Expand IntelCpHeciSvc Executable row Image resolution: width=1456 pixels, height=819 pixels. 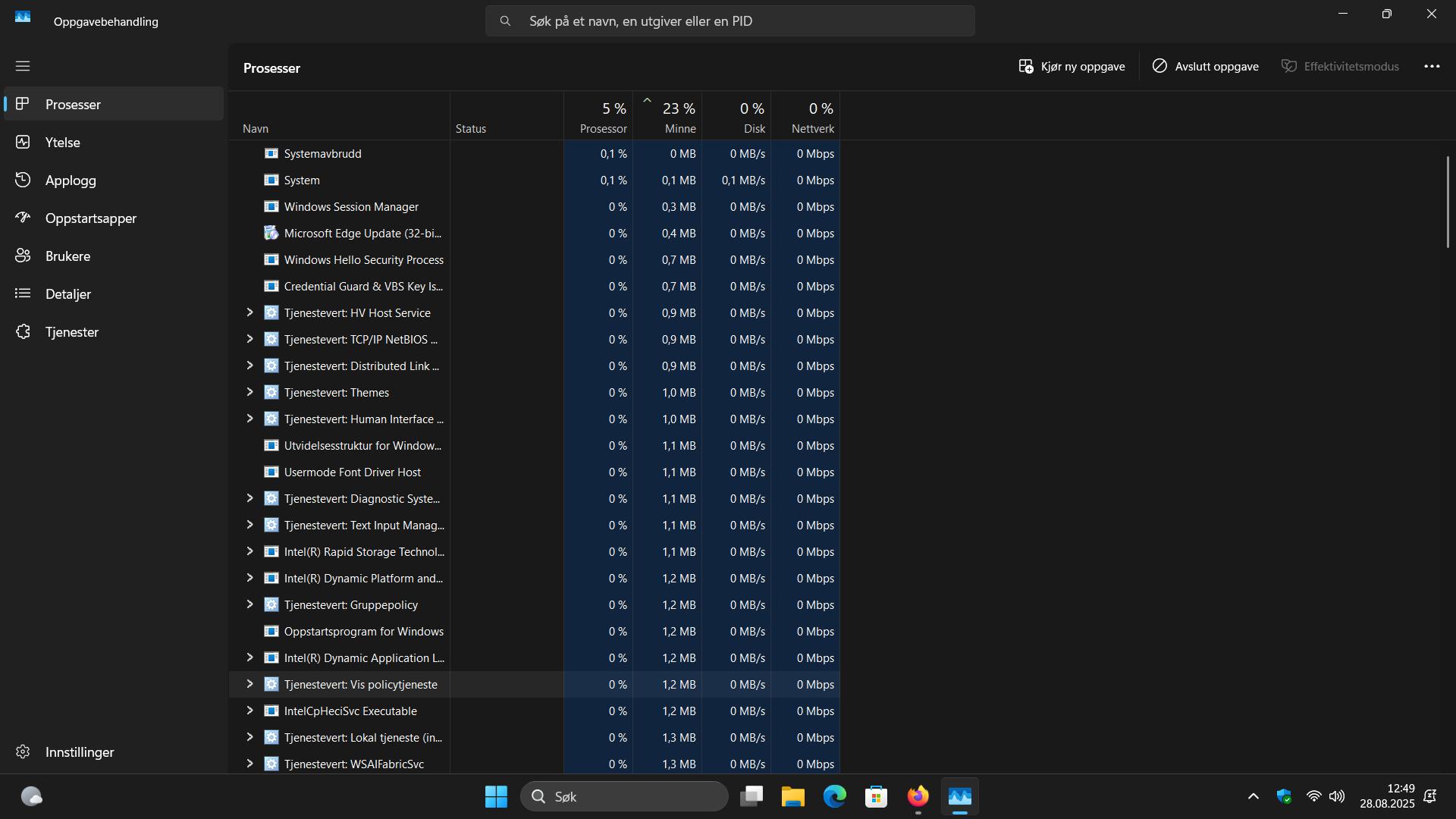tap(249, 711)
